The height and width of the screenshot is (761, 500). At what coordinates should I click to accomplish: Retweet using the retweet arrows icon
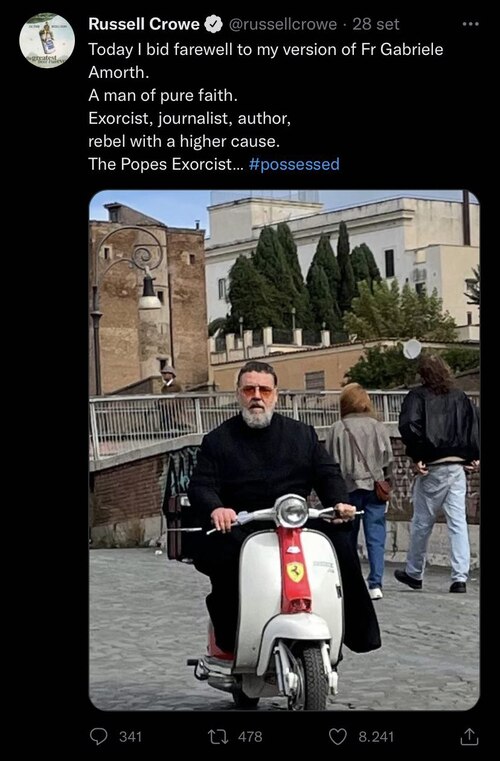217,737
